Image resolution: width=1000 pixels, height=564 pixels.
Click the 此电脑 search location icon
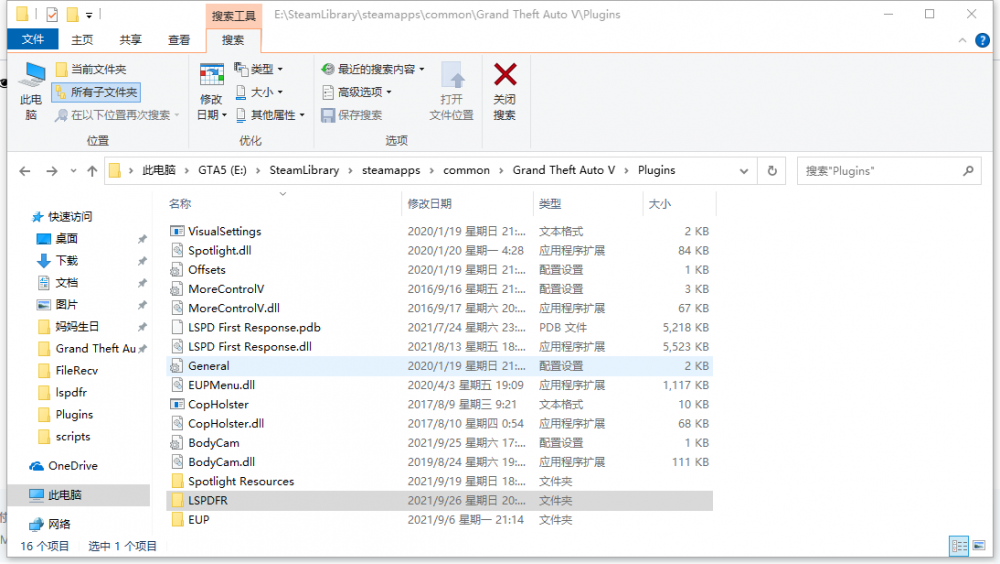[x=32, y=78]
